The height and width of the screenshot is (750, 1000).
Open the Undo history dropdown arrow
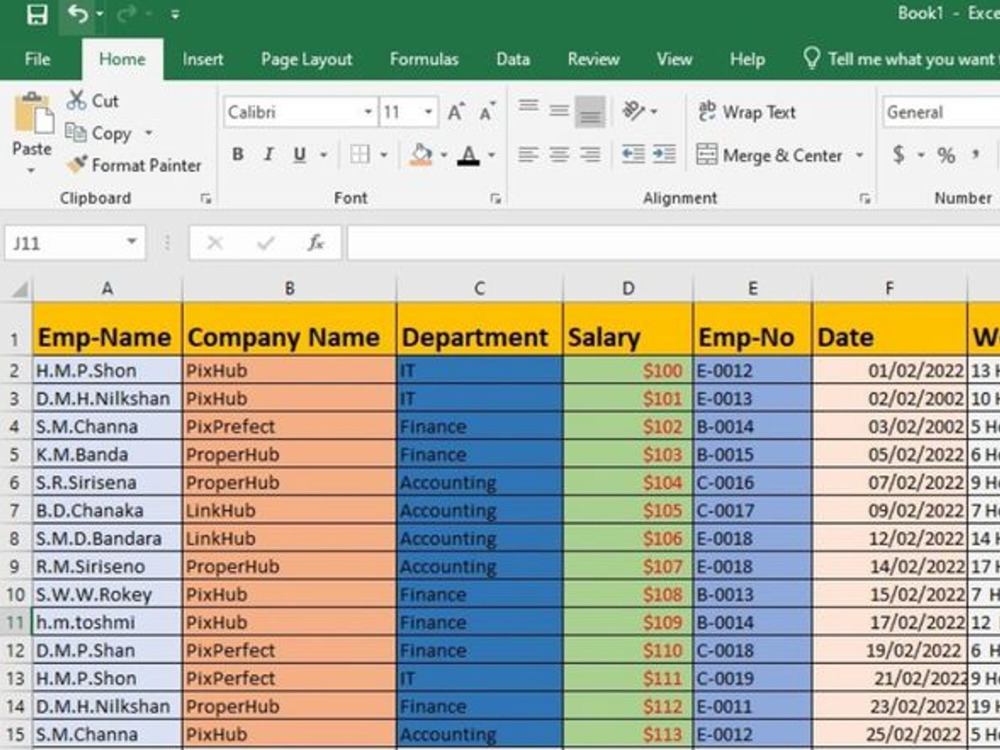pyautogui.click(x=100, y=14)
